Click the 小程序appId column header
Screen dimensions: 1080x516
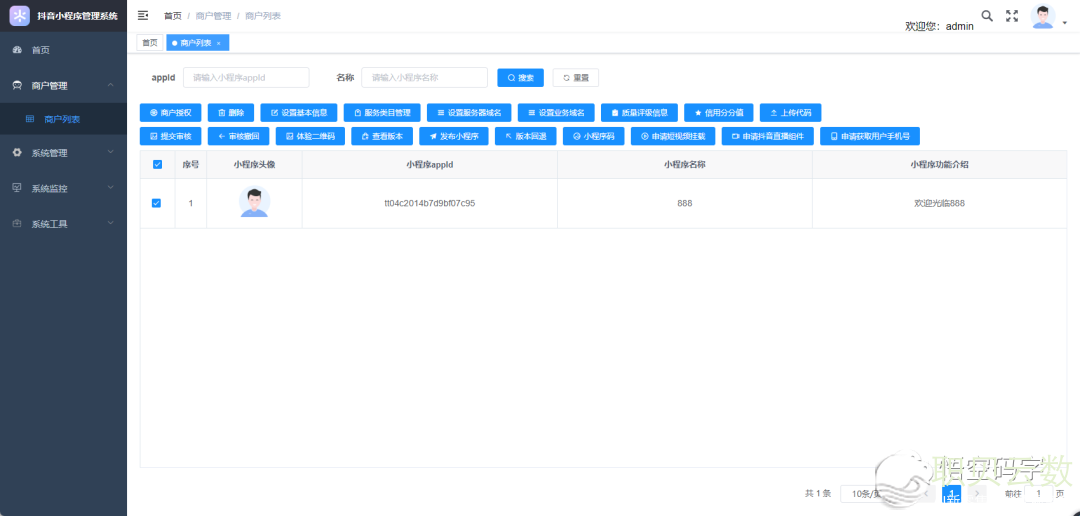[430, 165]
